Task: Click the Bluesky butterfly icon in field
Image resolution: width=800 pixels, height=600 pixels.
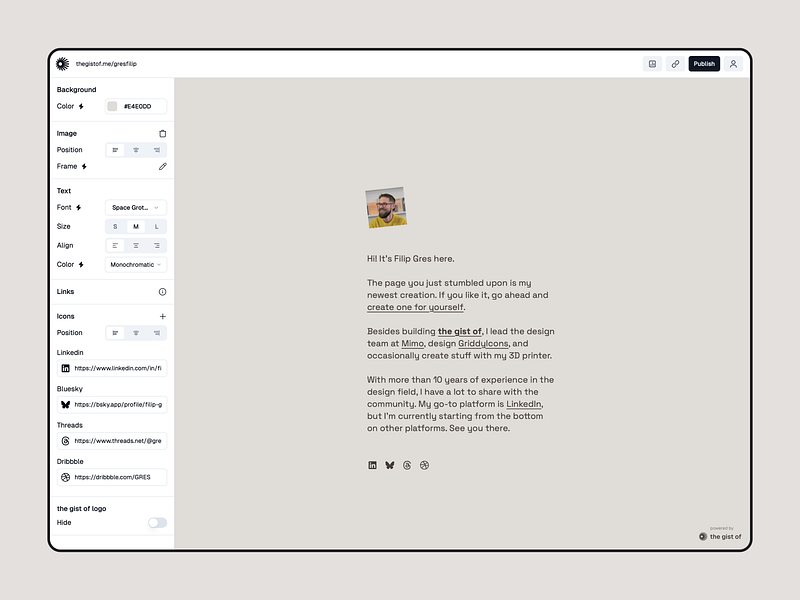Action: (x=65, y=405)
